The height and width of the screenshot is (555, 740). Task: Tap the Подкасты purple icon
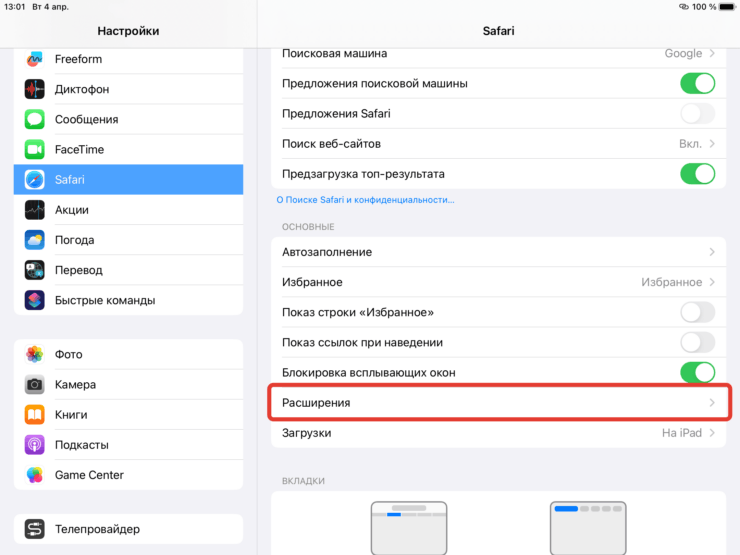pos(34,445)
